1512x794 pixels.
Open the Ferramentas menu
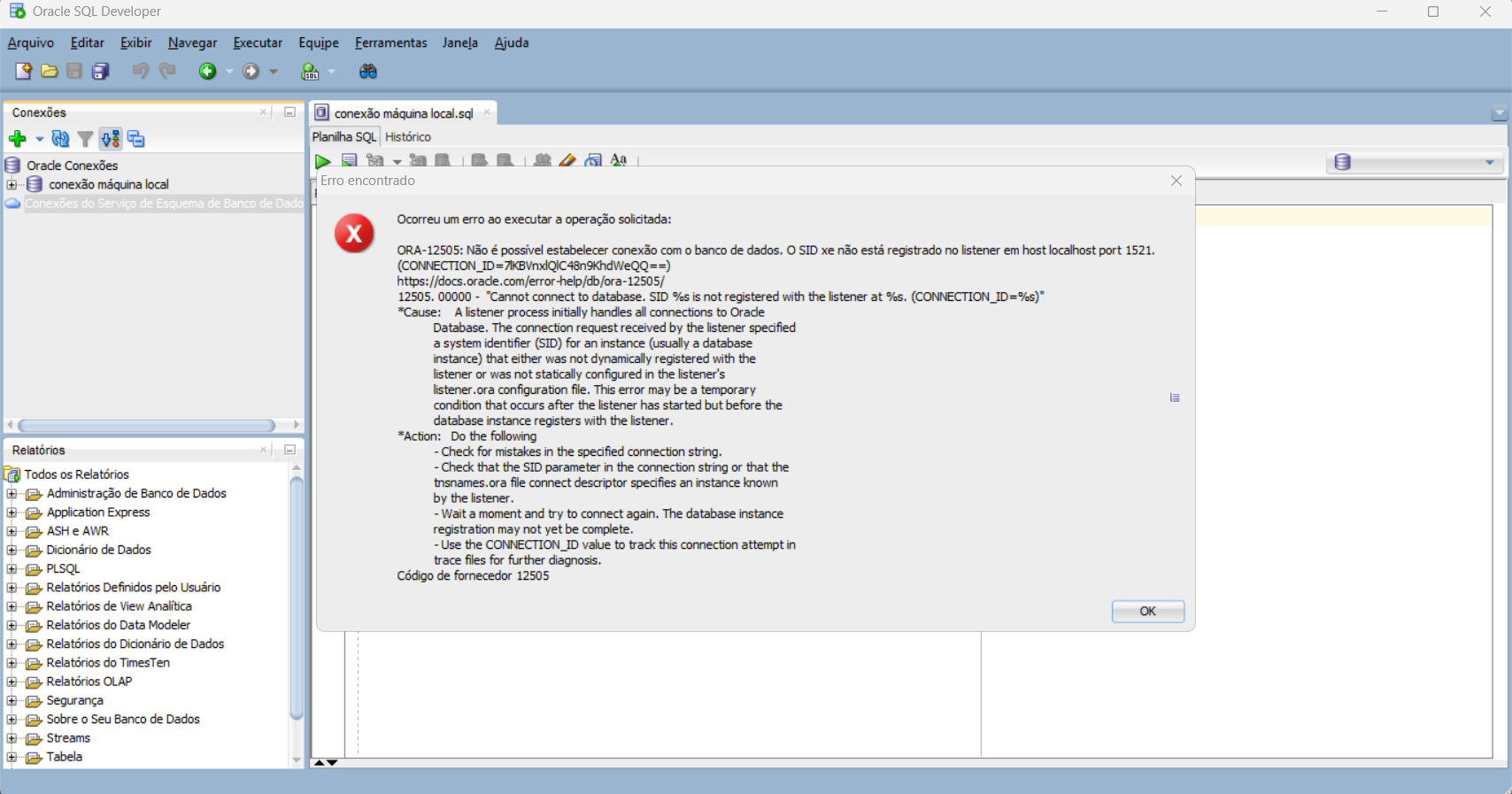pyautogui.click(x=391, y=42)
